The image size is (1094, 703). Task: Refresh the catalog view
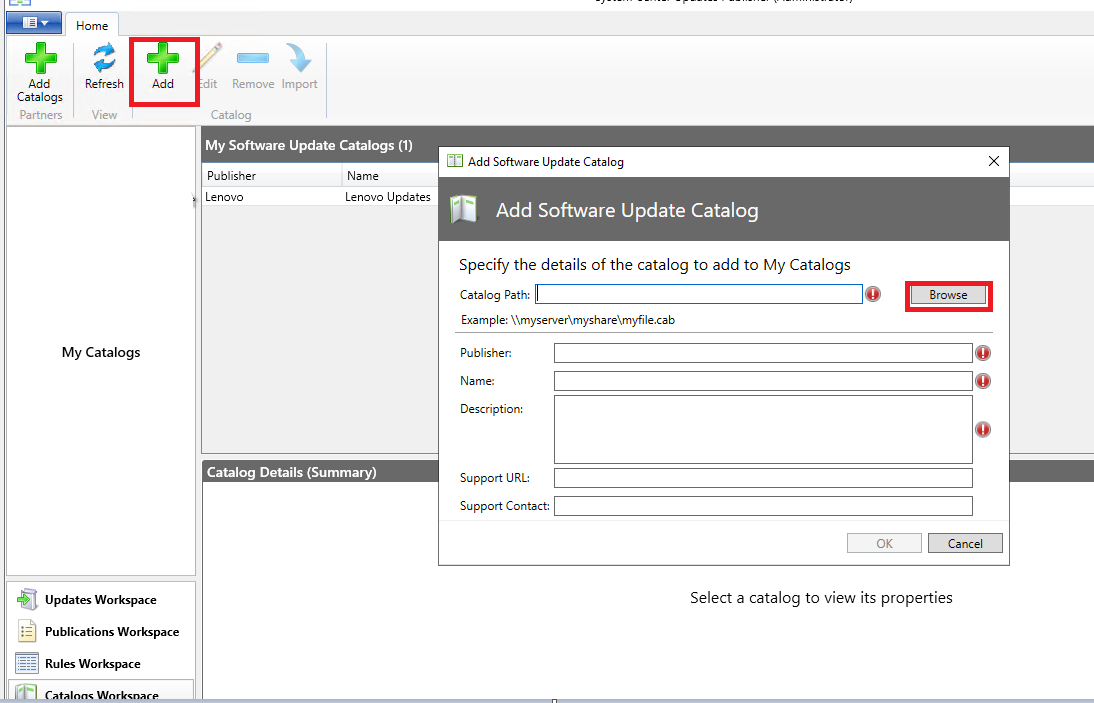click(x=104, y=66)
